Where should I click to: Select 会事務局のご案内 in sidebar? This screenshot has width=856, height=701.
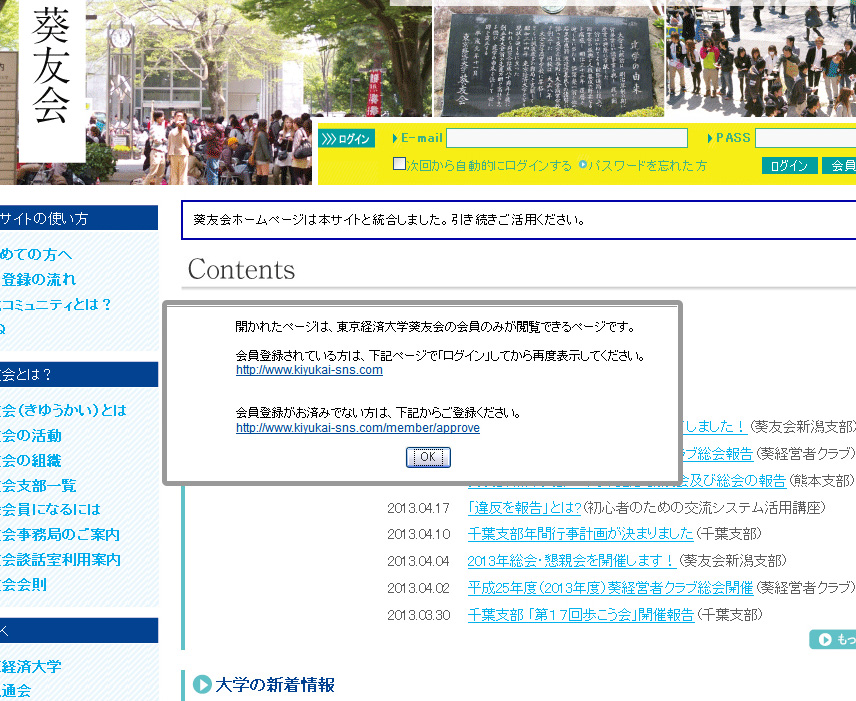pos(60,535)
